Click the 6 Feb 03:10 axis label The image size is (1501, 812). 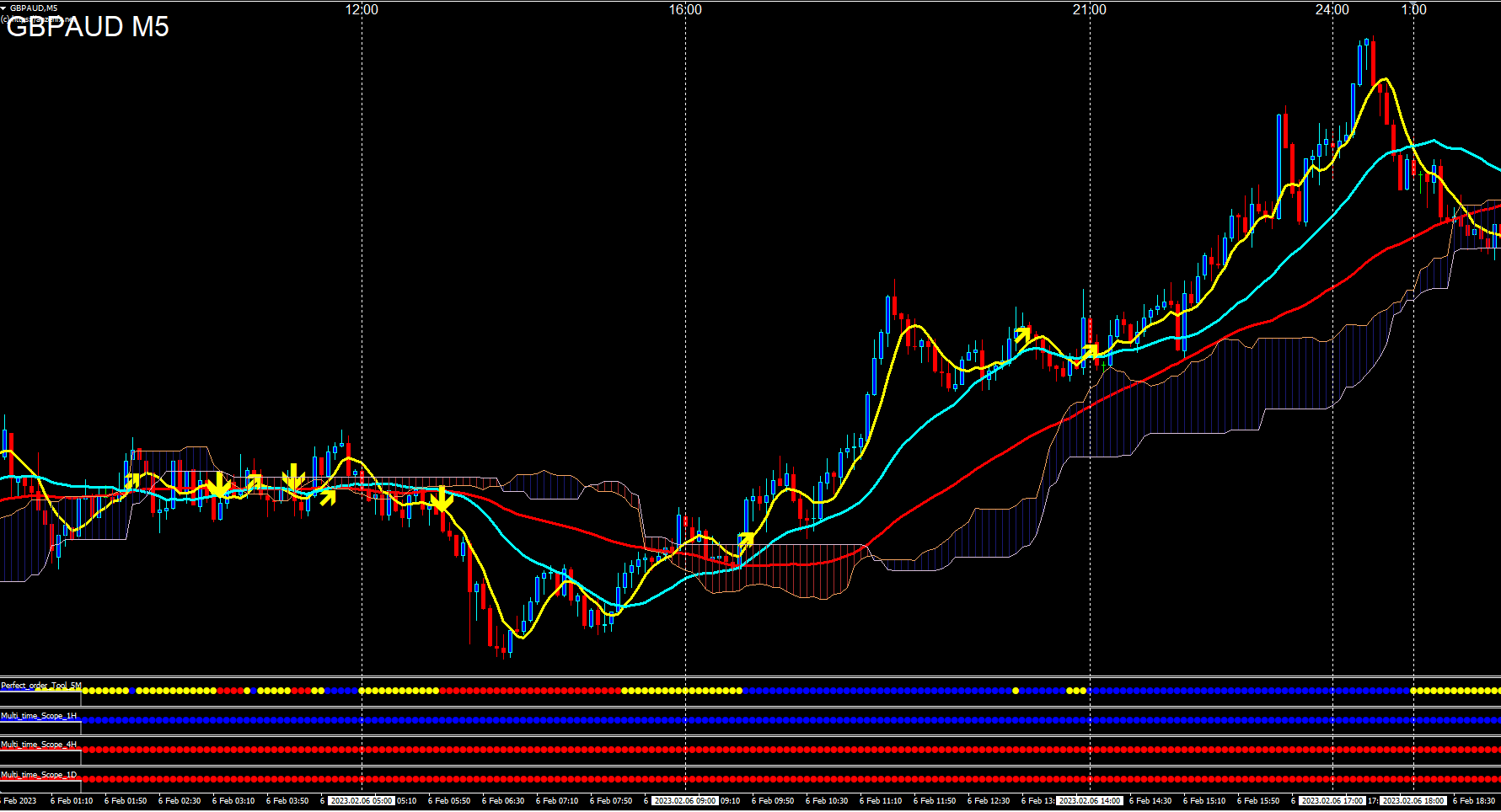(x=233, y=801)
